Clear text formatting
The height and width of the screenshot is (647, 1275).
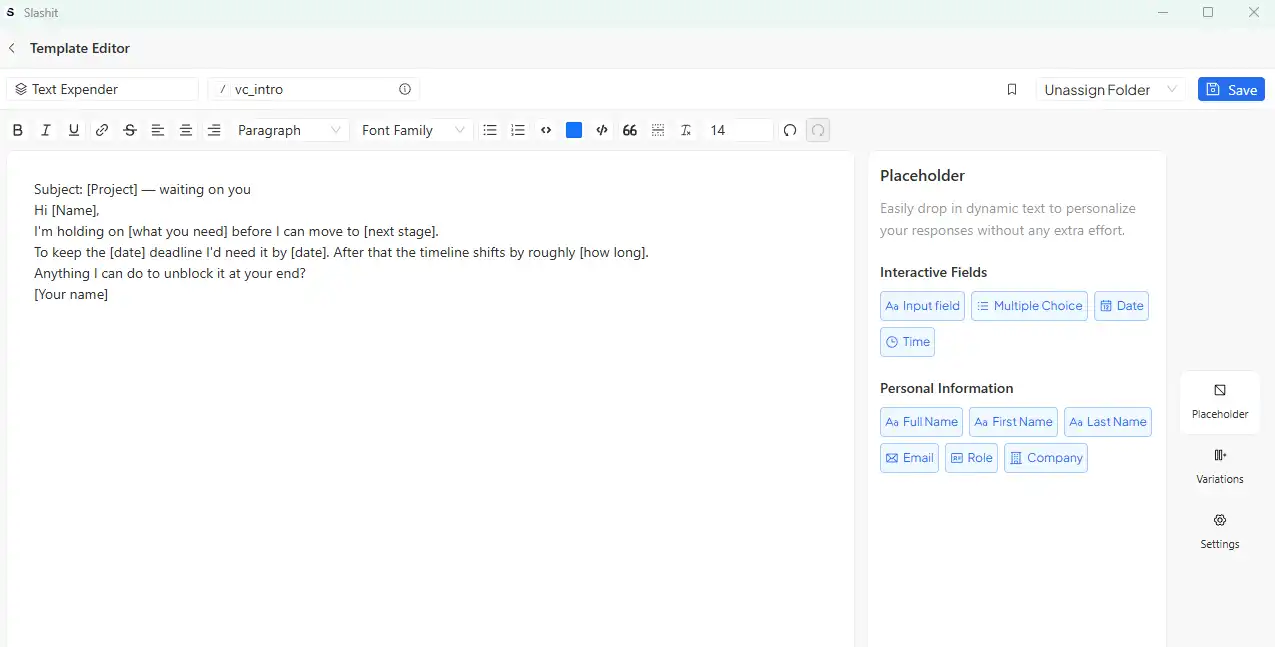686,130
